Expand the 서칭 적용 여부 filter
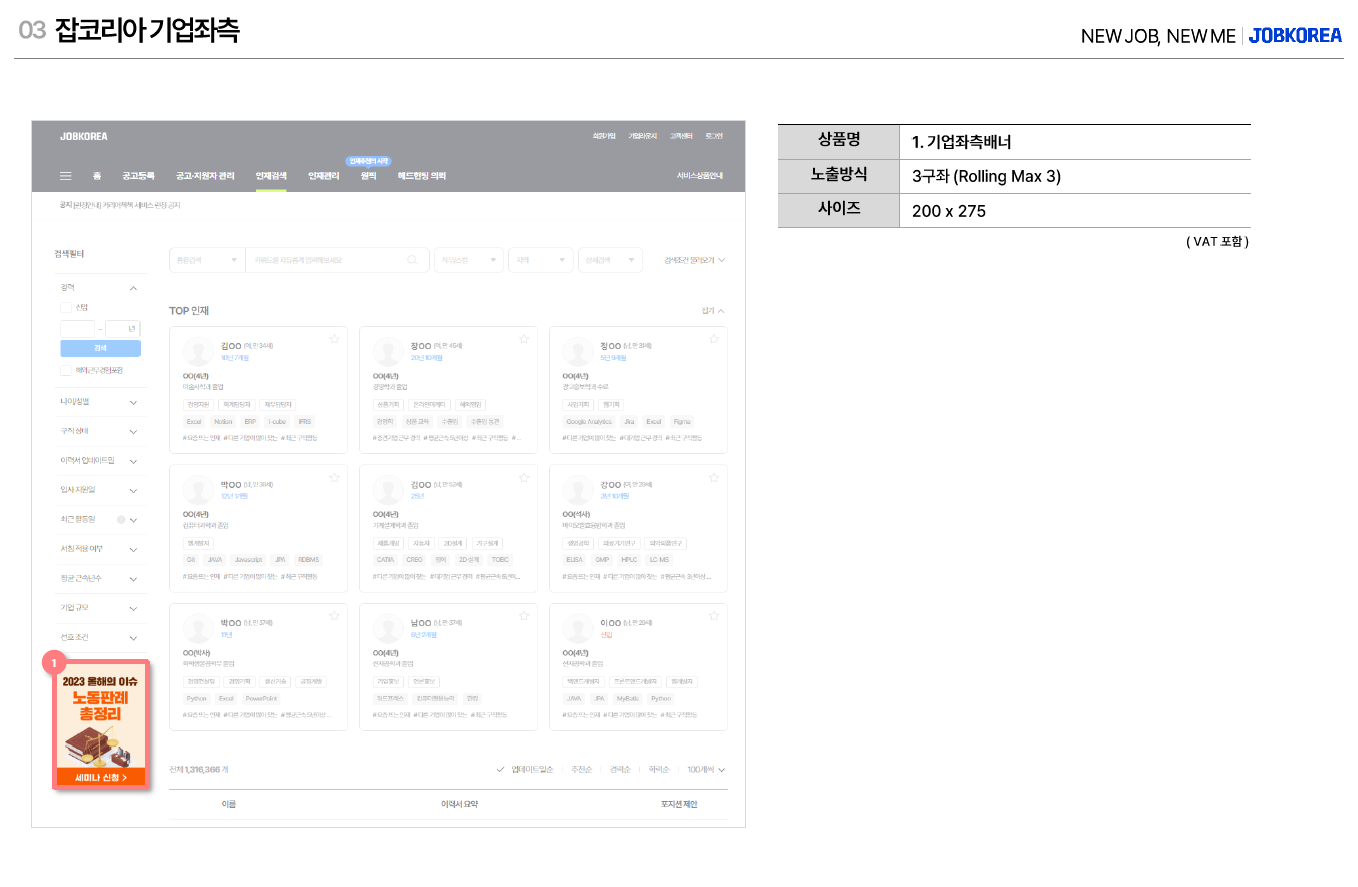This screenshot has width=1358, height=887. coord(133,549)
